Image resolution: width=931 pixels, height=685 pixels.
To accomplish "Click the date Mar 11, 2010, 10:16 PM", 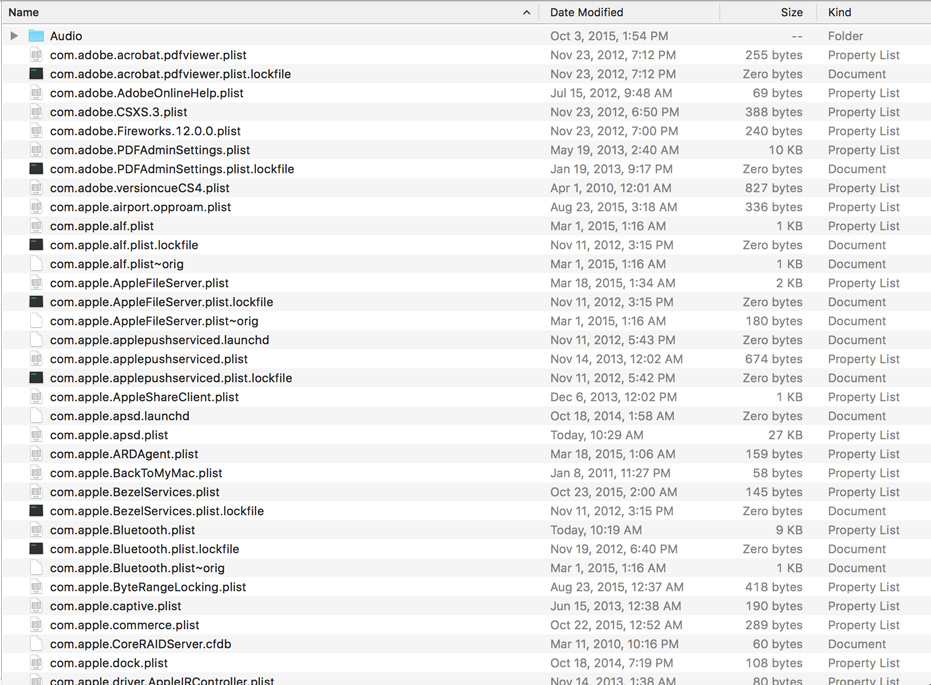I will tap(615, 644).
